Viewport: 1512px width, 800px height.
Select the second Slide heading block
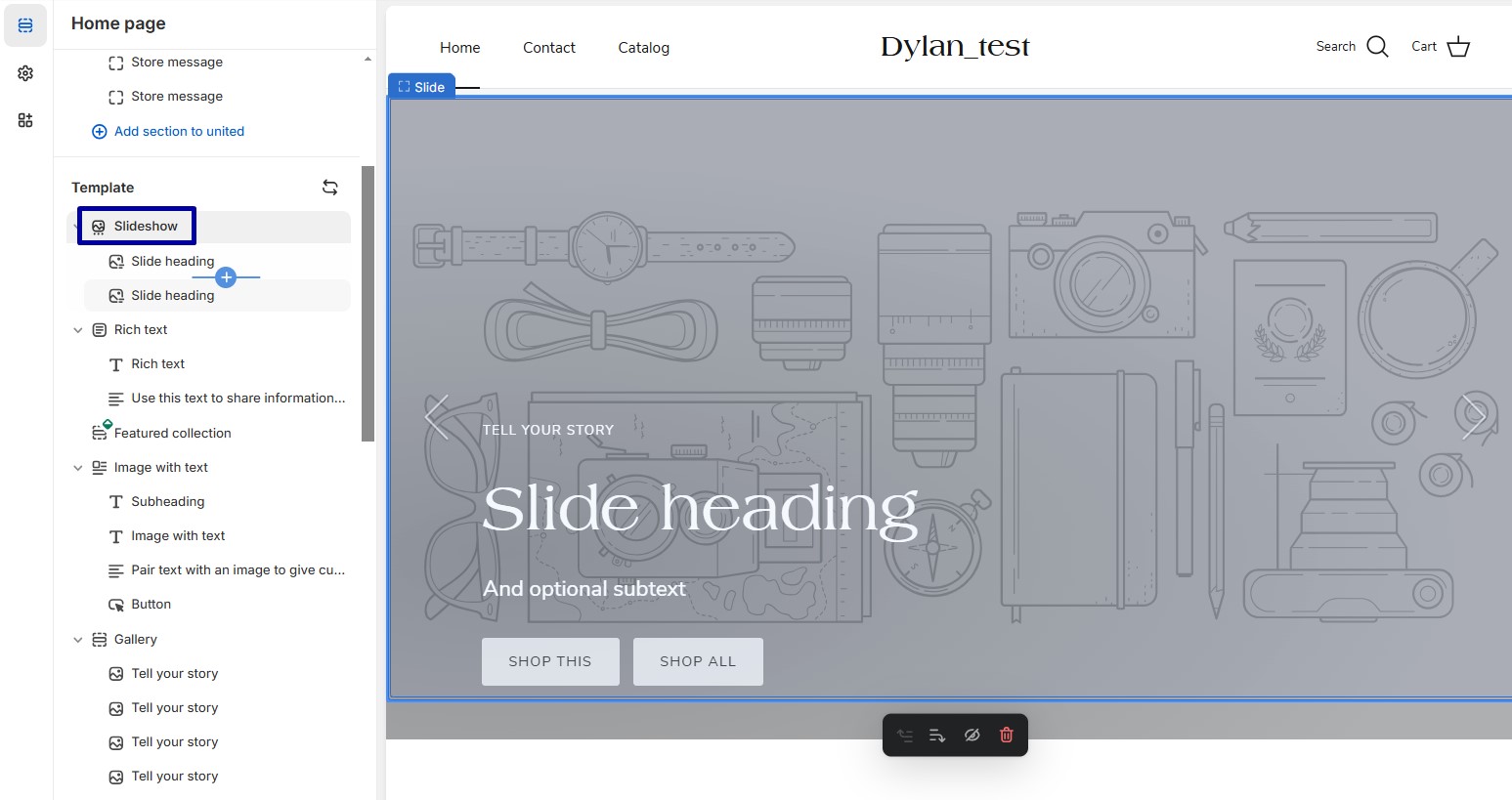click(x=217, y=295)
